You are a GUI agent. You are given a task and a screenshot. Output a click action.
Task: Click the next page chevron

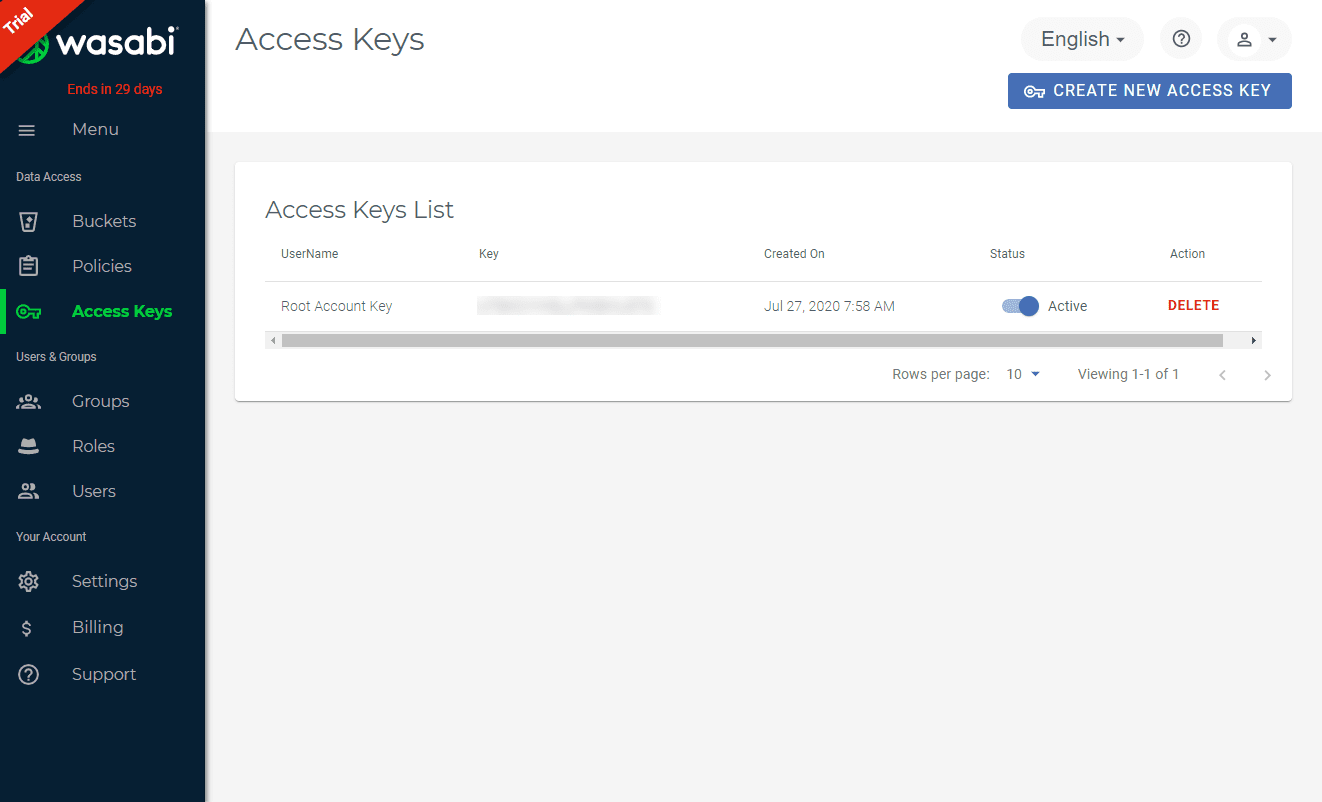1267,375
